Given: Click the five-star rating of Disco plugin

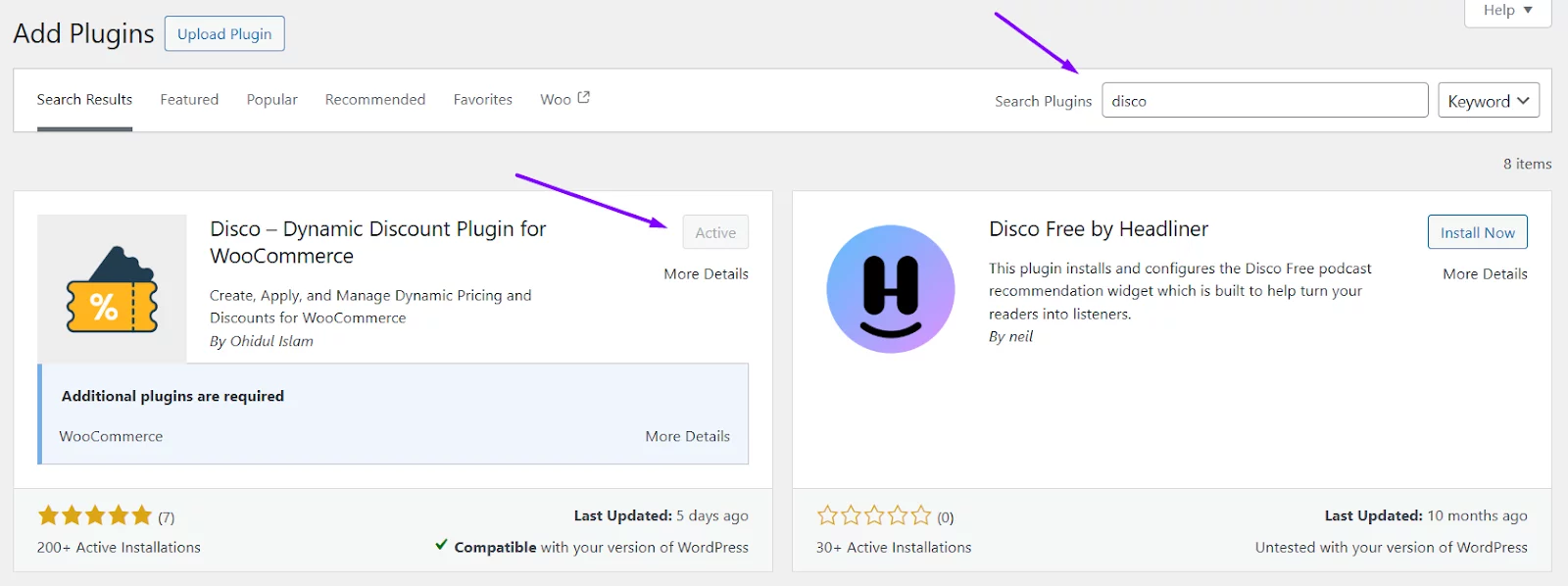Looking at the screenshot, I should [x=95, y=515].
